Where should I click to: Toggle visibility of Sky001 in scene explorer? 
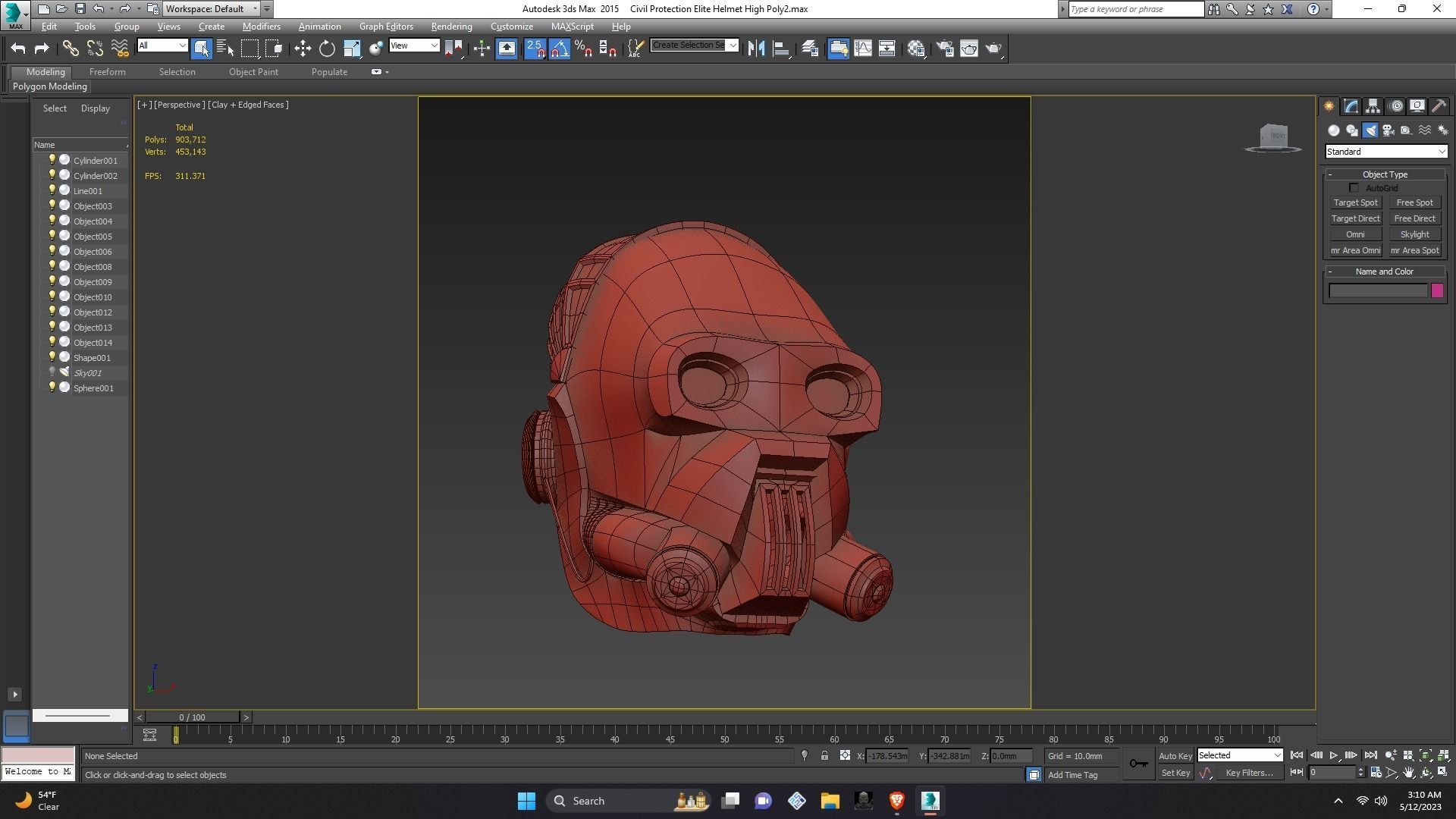(x=52, y=372)
